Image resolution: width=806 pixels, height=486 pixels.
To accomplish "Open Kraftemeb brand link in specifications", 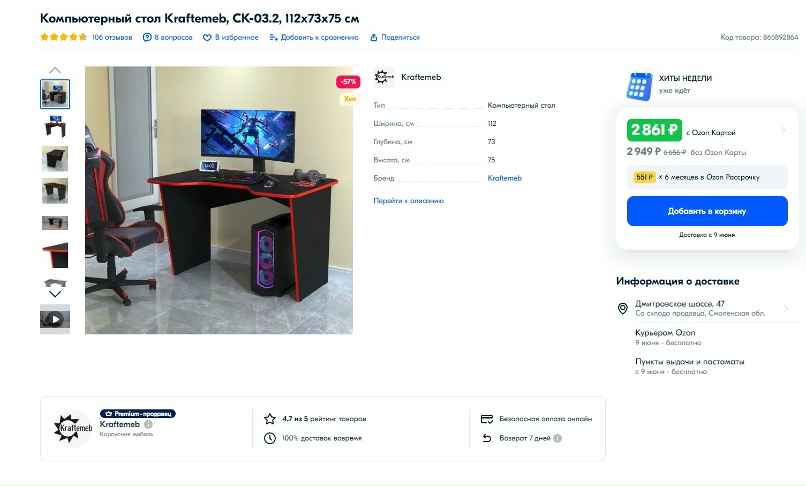I will click(504, 178).
